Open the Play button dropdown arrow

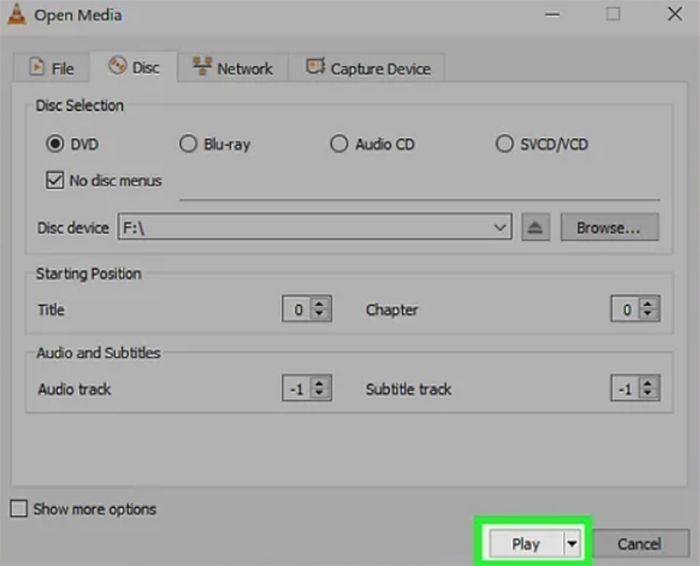pos(572,544)
